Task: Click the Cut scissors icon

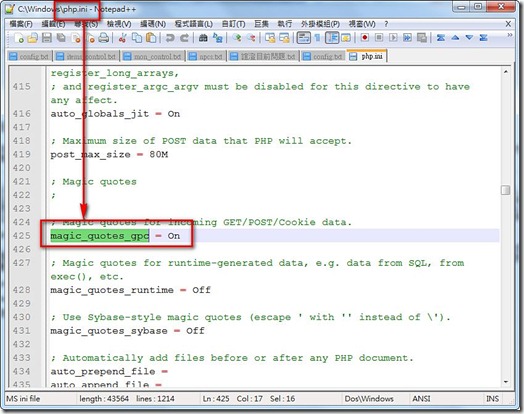Action: (122, 38)
